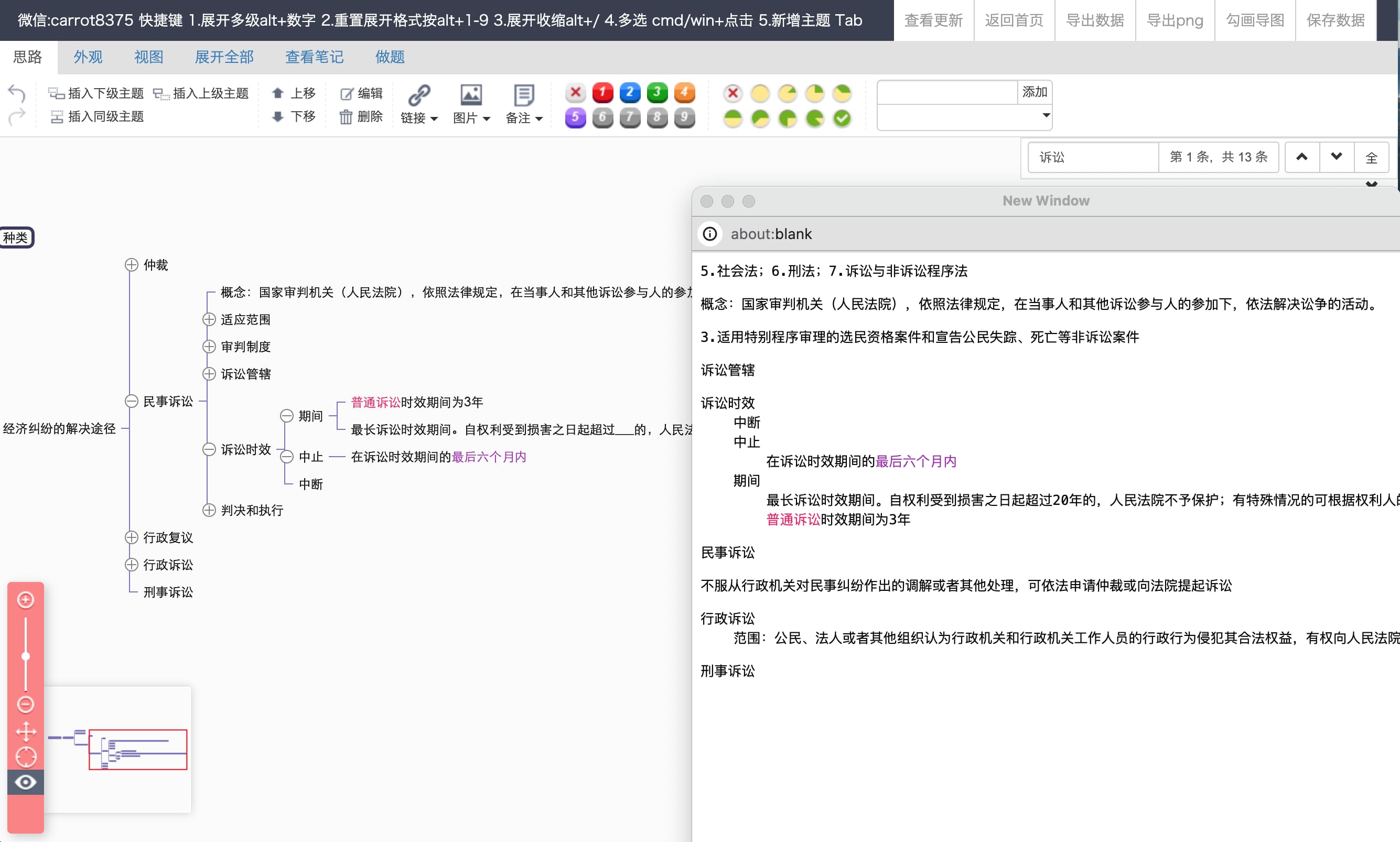The height and width of the screenshot is (842, 1400).
Task: Click the zoom out minus icon
Action: coord(26,704)
